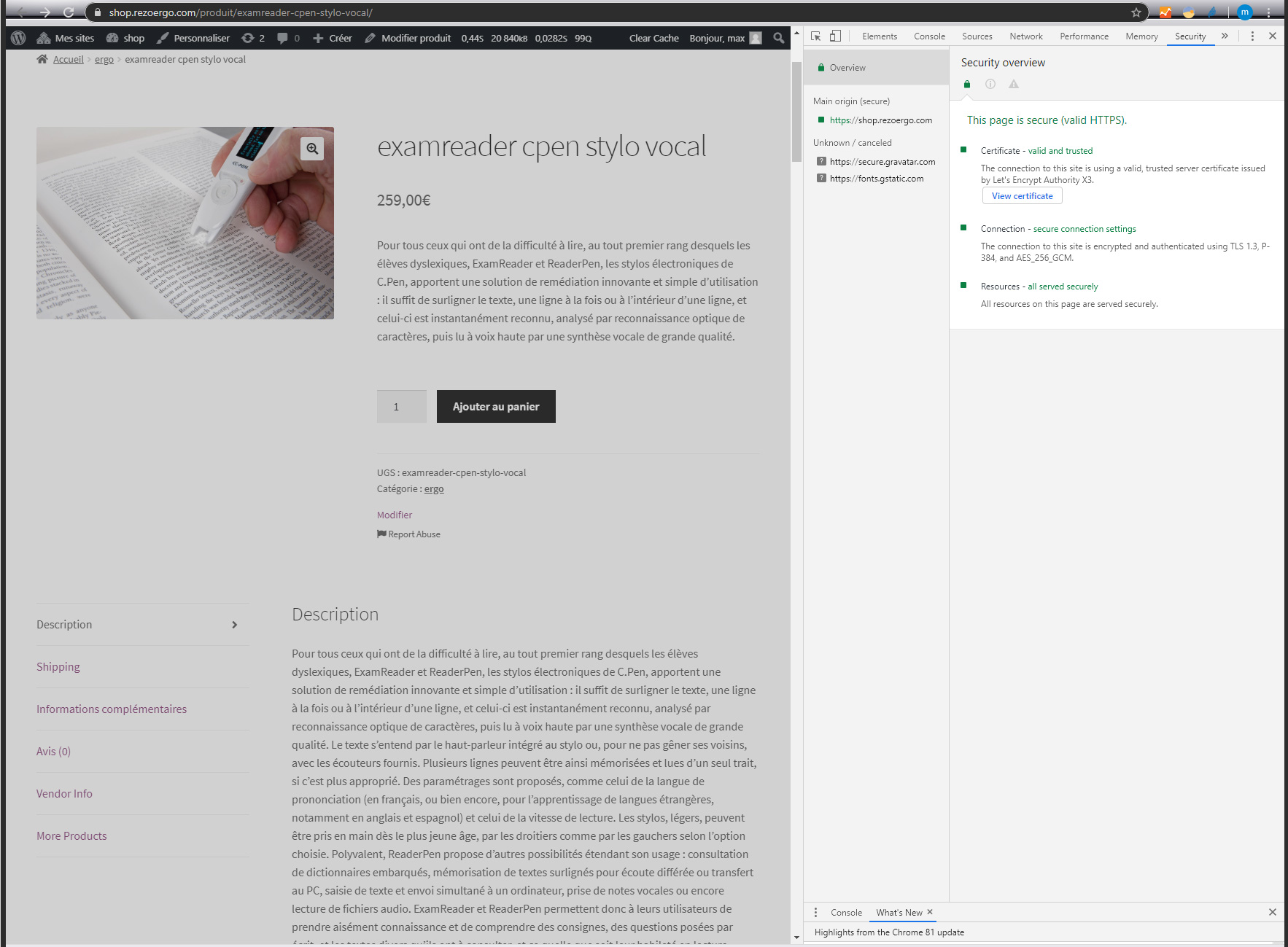Click the zoom magnifier on product image
The height and width of the screenshot is (947, 1288).
click(312, 149)
